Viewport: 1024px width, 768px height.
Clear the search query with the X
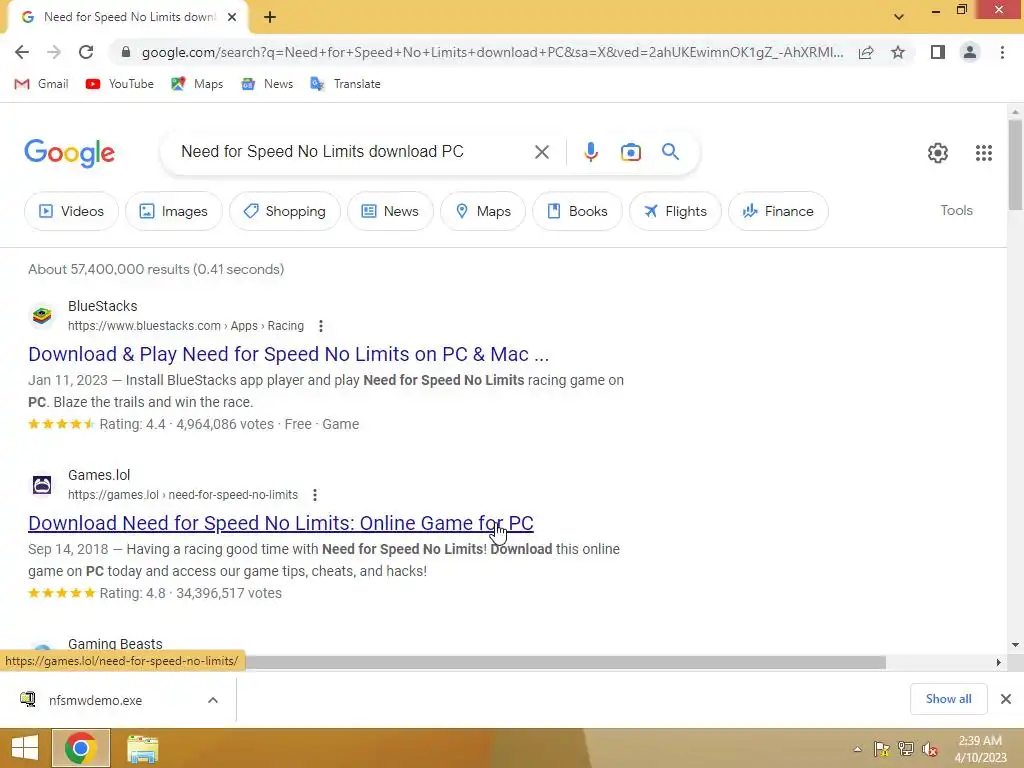pos(541,152)
